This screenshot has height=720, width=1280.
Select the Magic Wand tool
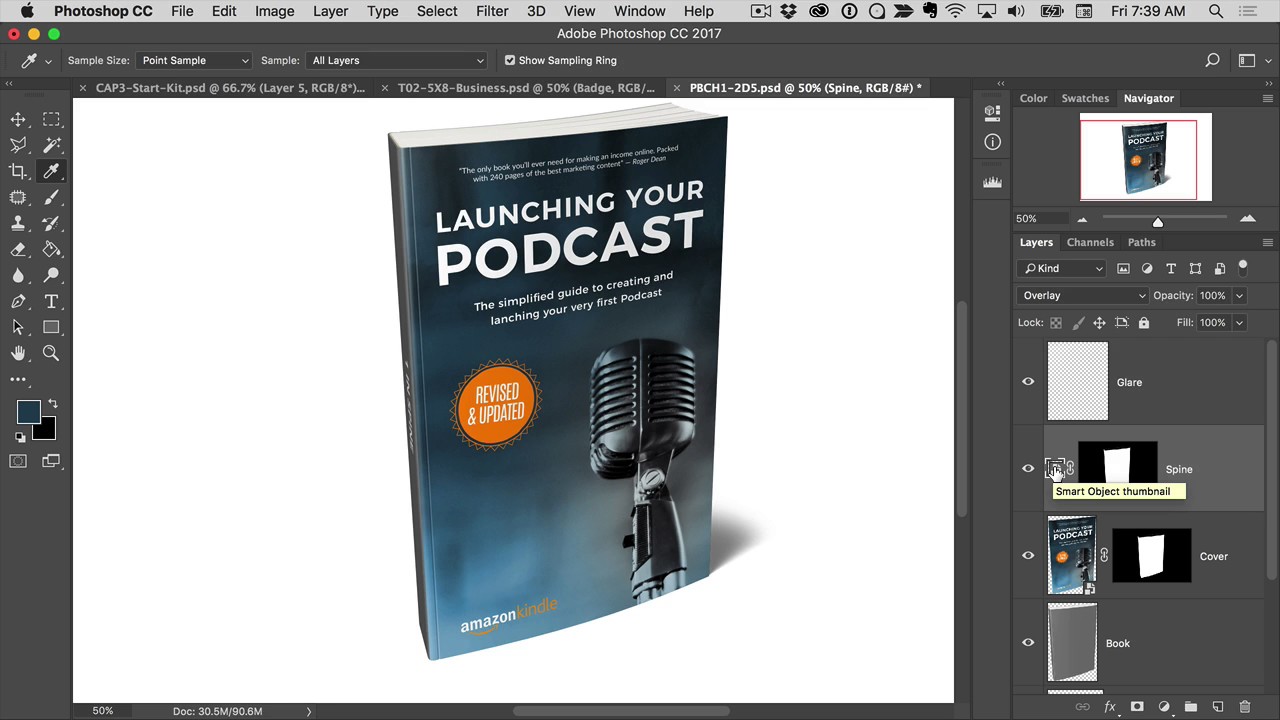[51, 146]
